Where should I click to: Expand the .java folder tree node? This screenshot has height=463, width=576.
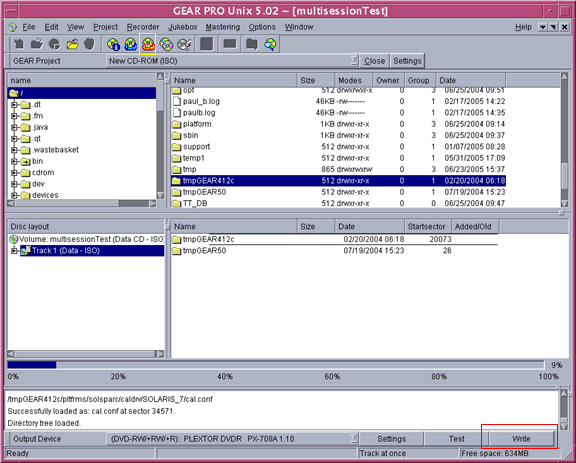pos(14,128)
